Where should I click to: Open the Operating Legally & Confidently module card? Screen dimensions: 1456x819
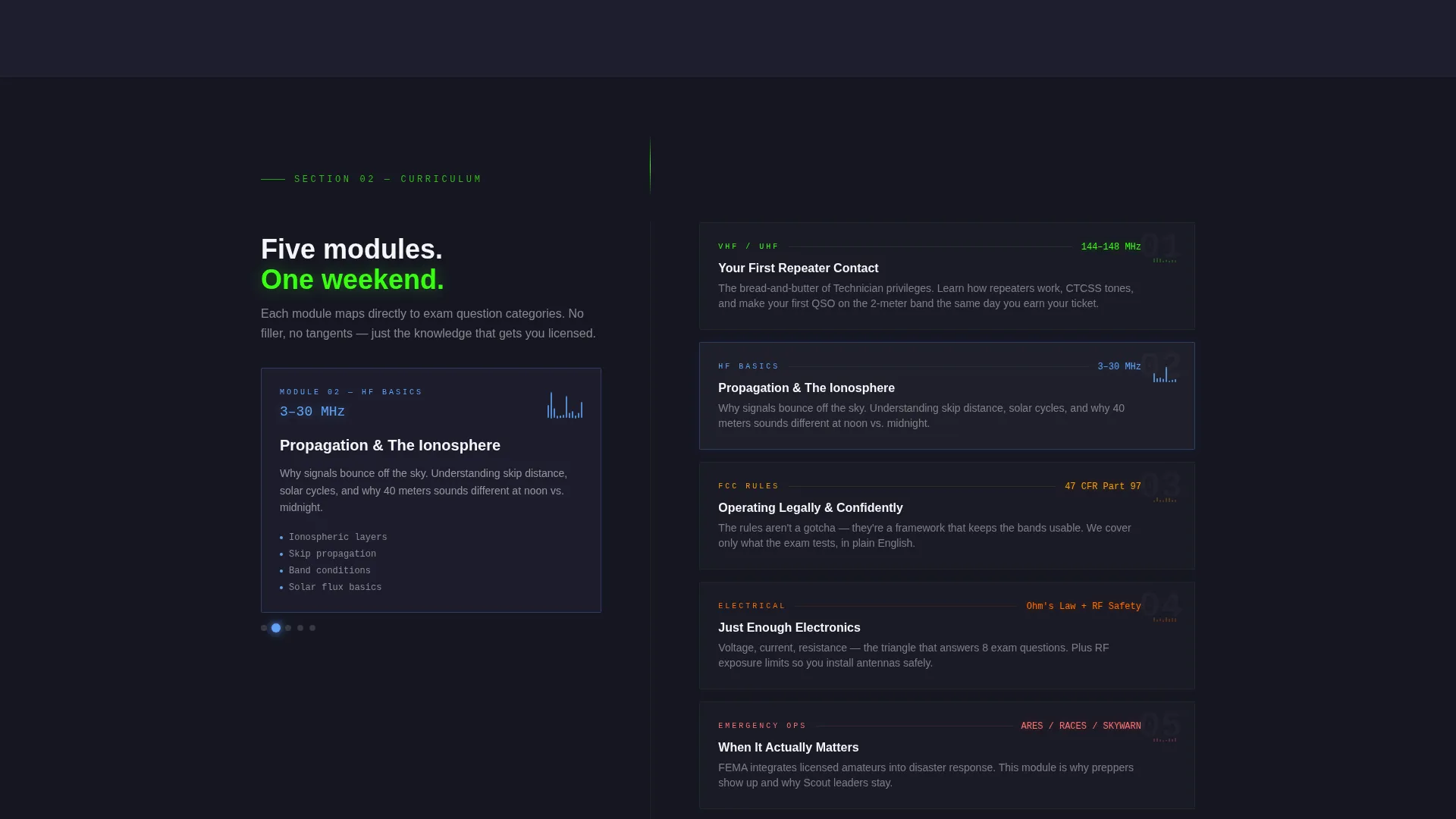pyautogui.click(x=946, y=516)
